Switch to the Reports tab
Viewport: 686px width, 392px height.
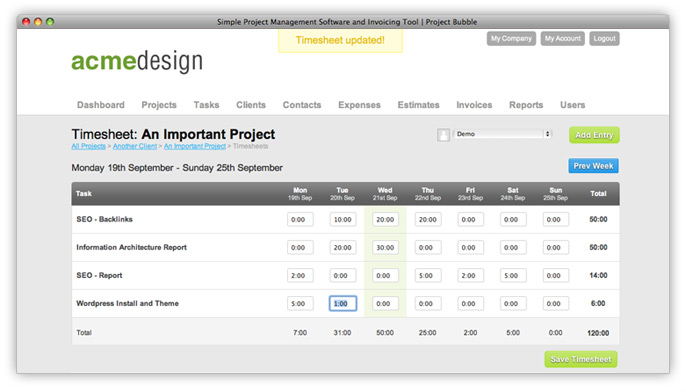[x=526, y=105]
